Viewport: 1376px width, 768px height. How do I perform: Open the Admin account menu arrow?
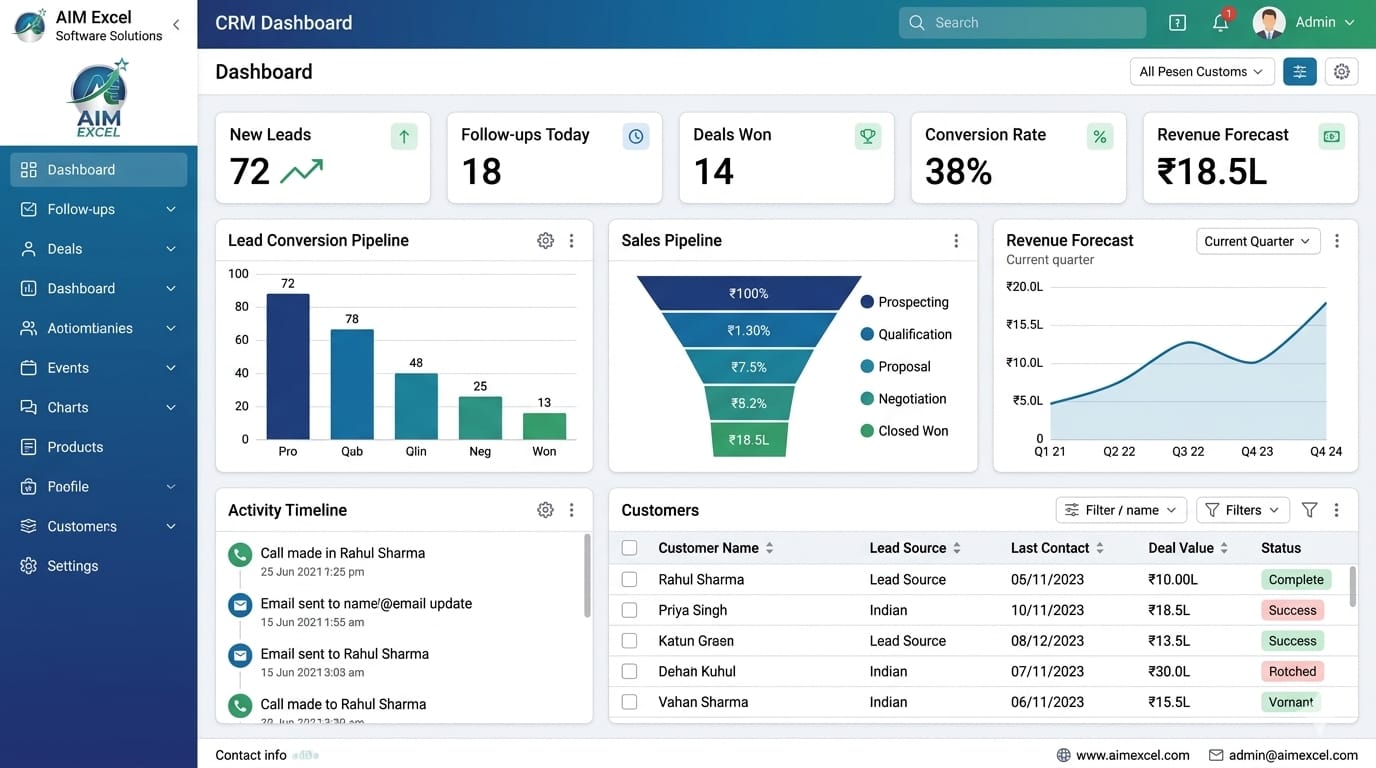point(1349,22)
